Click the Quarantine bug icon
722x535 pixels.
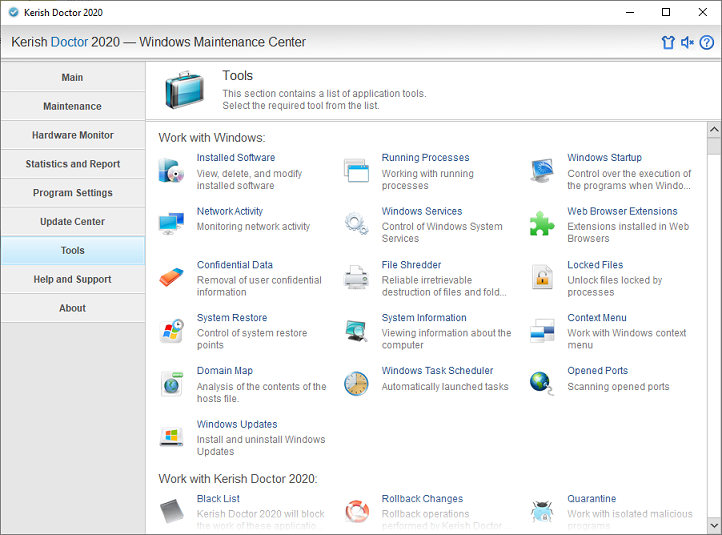coord(542,511)
